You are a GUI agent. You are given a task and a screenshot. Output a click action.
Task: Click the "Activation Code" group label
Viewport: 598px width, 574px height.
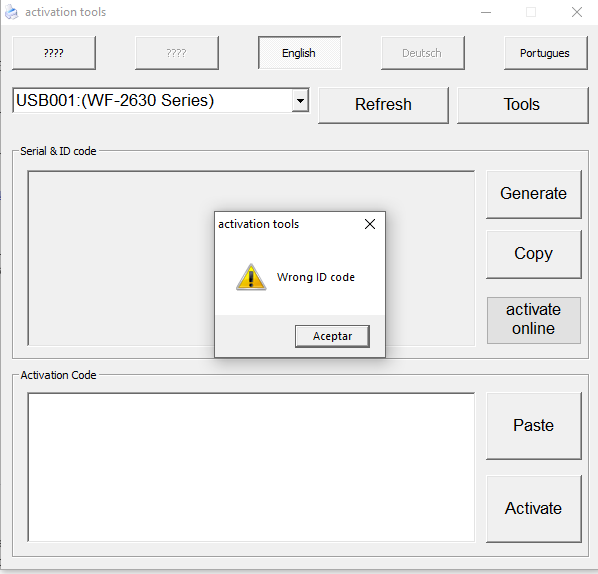(58, 375)
